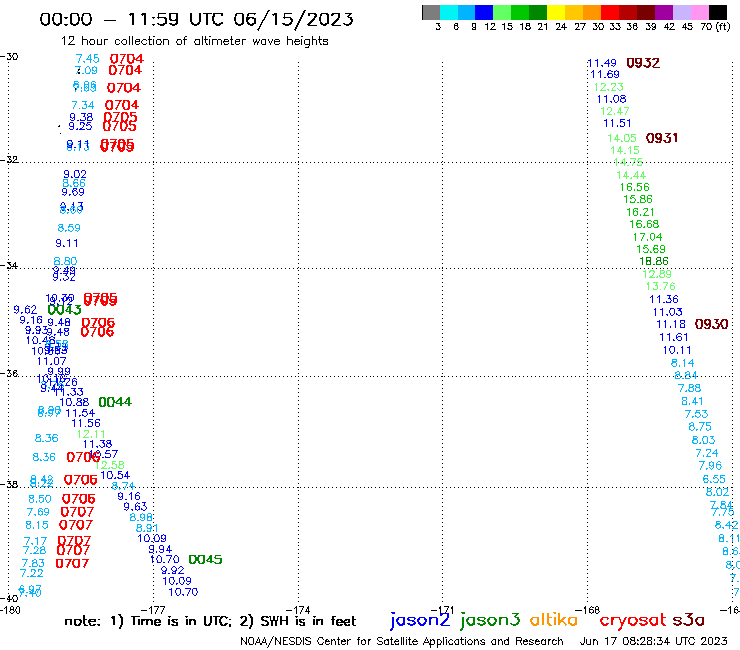This screenshot has height=650, width=740.
Task: Select the purple swatch in the legend
Action: click(664, 12)
